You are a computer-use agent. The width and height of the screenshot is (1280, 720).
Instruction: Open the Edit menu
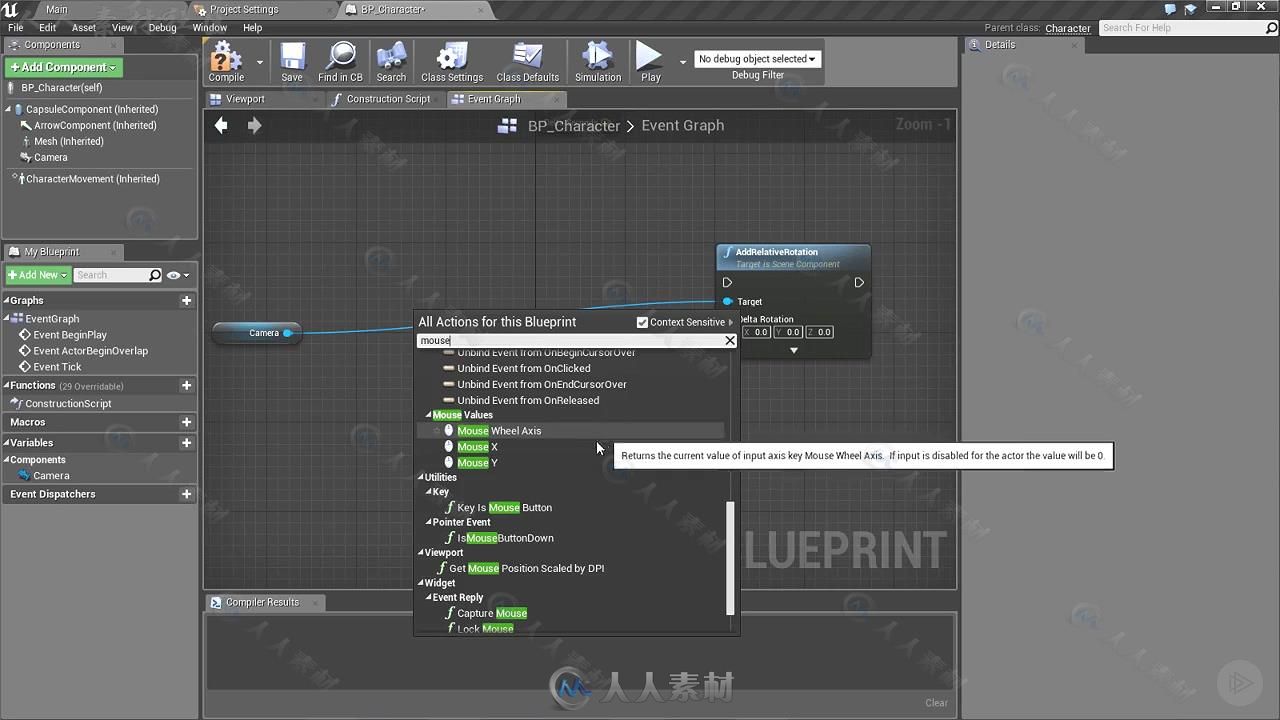[47, 28]
